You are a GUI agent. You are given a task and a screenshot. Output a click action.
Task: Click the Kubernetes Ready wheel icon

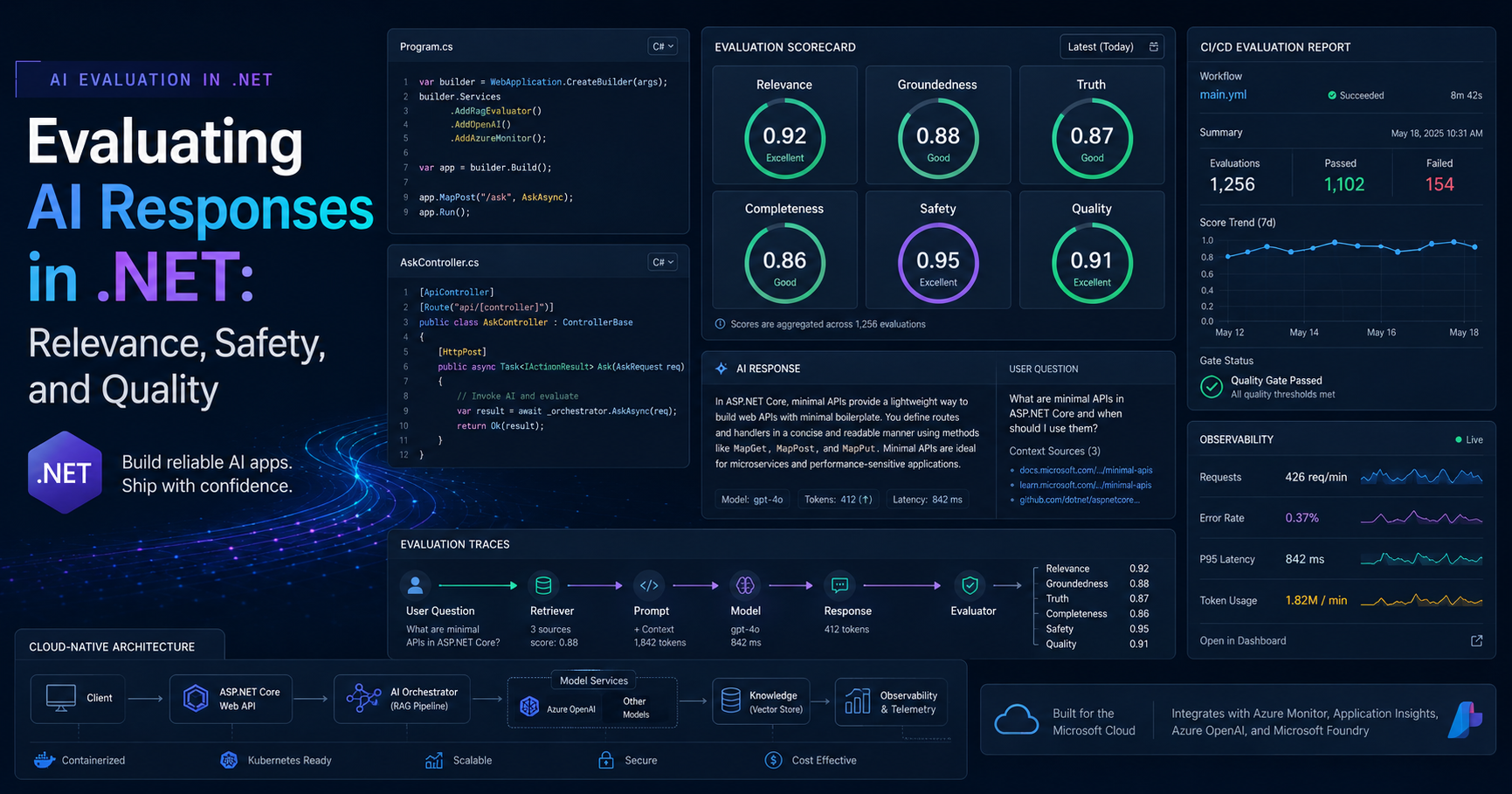pos(229,760)
